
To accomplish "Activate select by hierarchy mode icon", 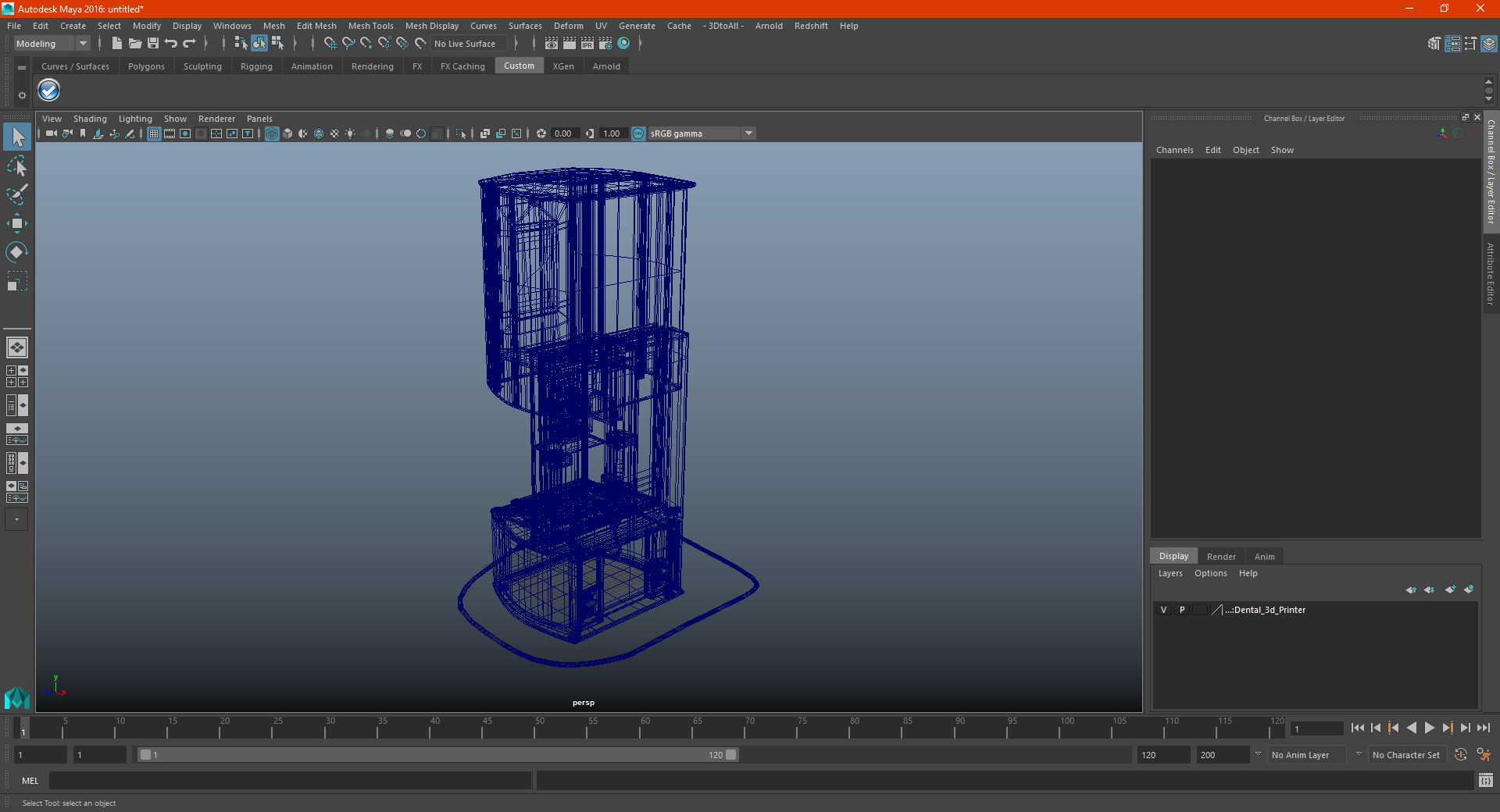I will click(241, 44).
